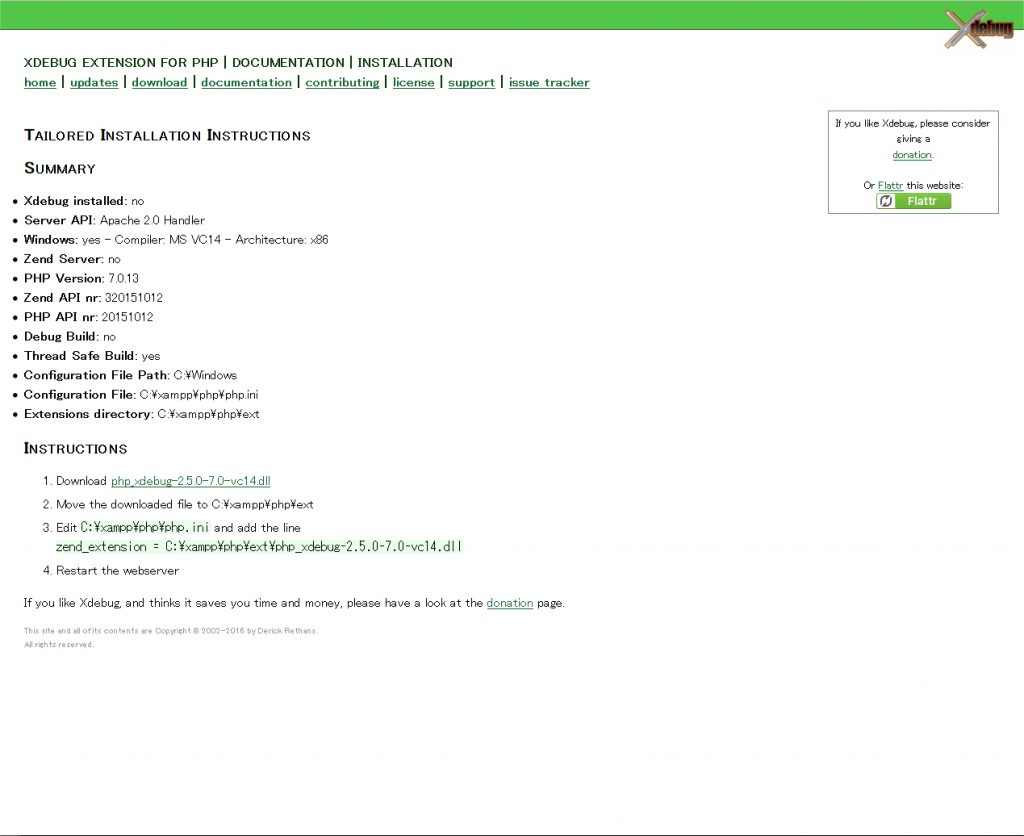Click the 'PHP Version: 7.0.13' line
Screen dimensions: 1024x836
pos(82,278)
